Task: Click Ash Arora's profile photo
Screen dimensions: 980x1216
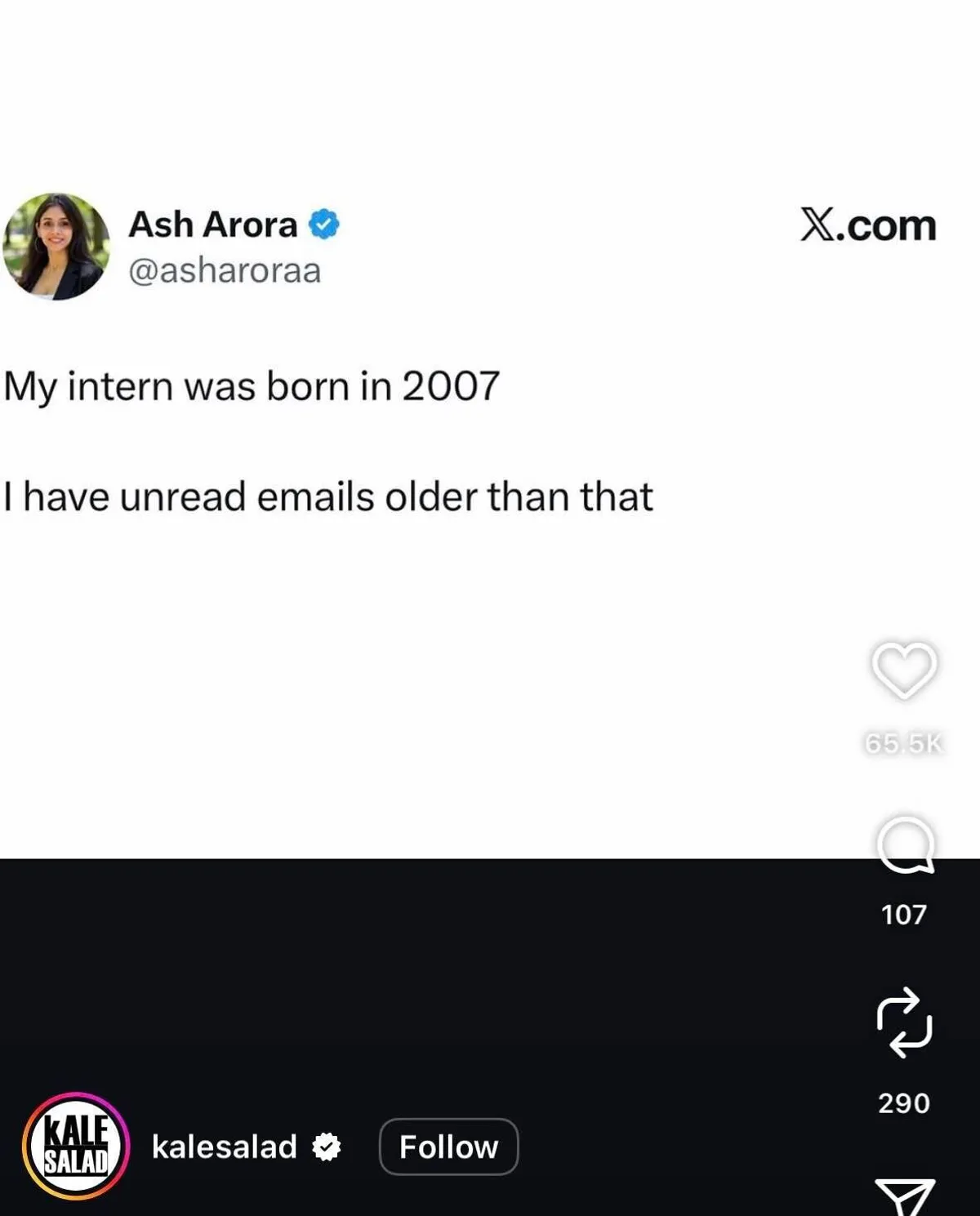Action: pos(56,247)
